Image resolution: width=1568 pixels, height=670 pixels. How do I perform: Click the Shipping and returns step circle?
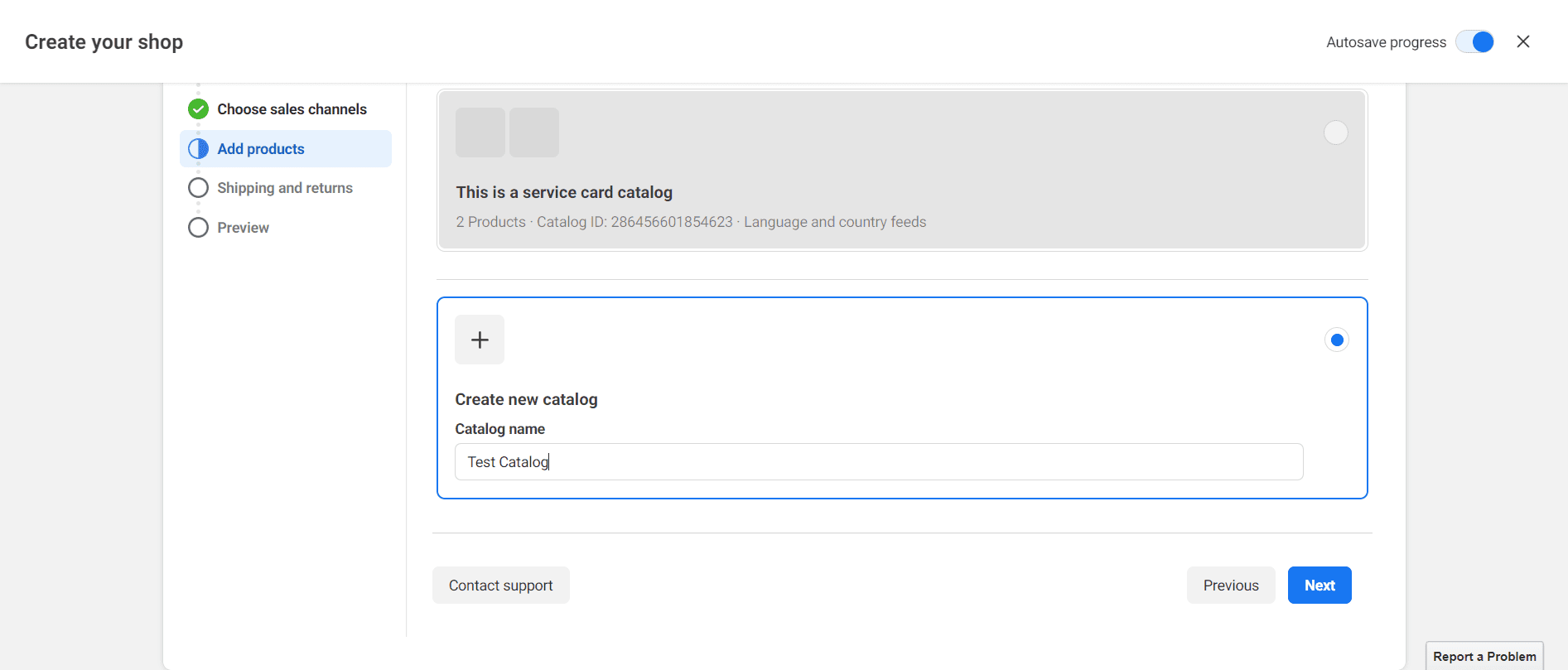[198, 188]
